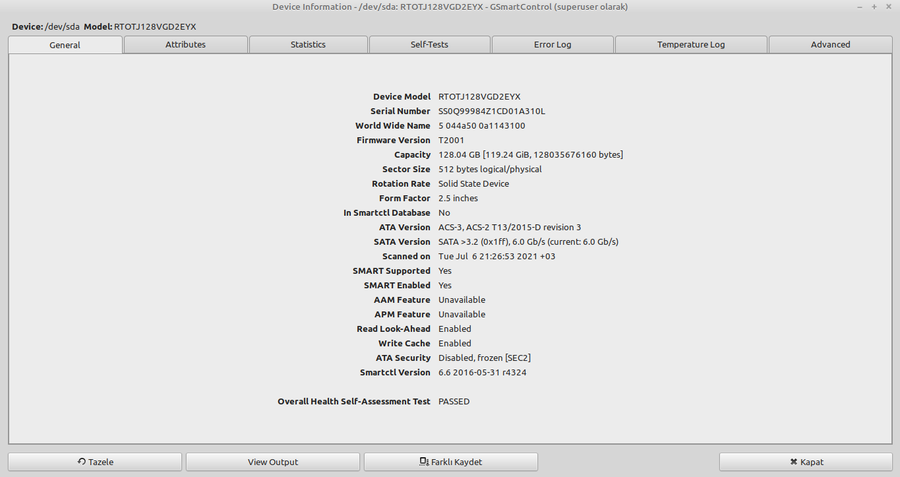Close the window with the title bar X
The image size is (900, 477).
click(x=888, y=7)
